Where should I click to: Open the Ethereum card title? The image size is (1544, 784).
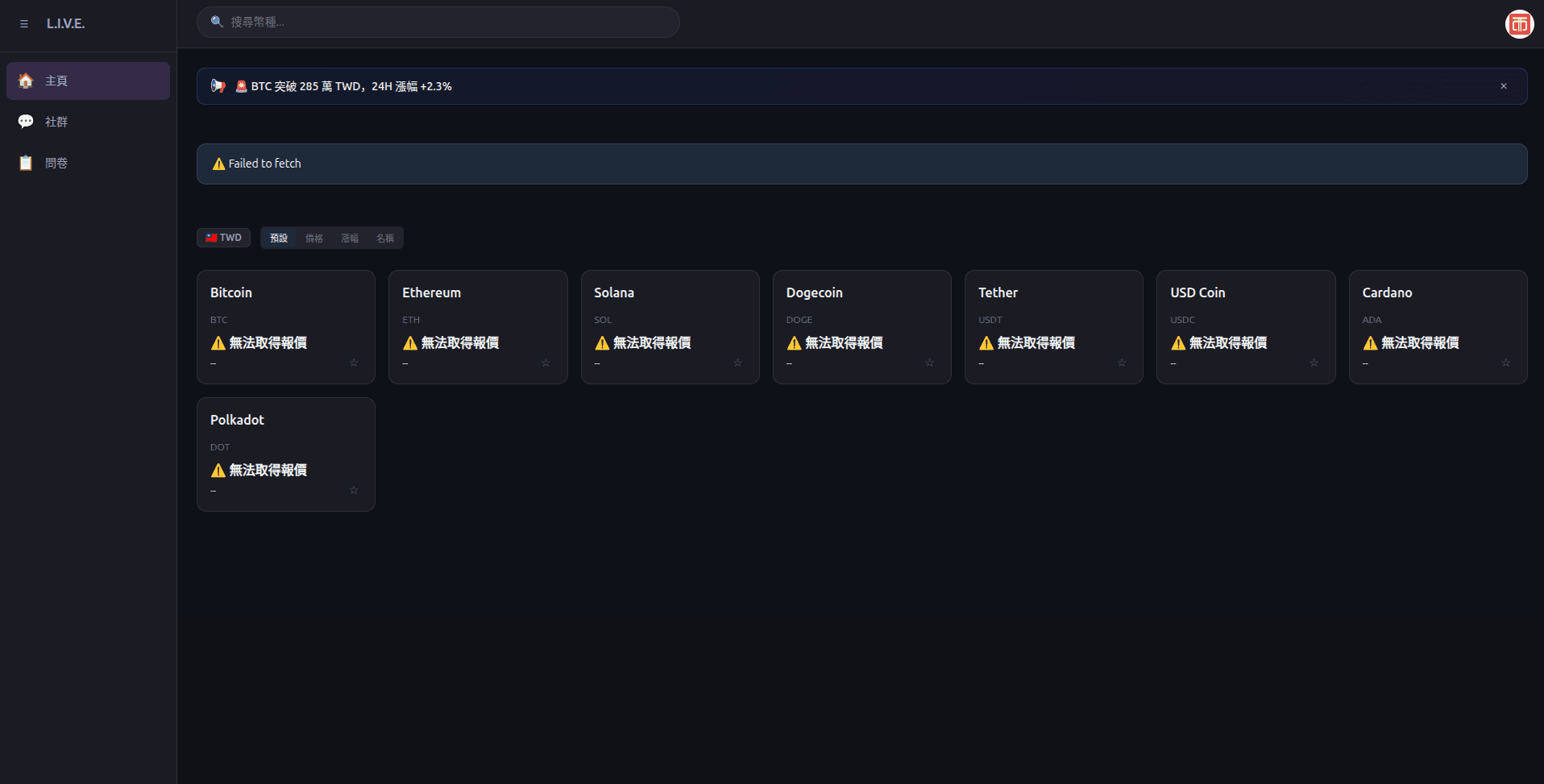tap(432, 292)
